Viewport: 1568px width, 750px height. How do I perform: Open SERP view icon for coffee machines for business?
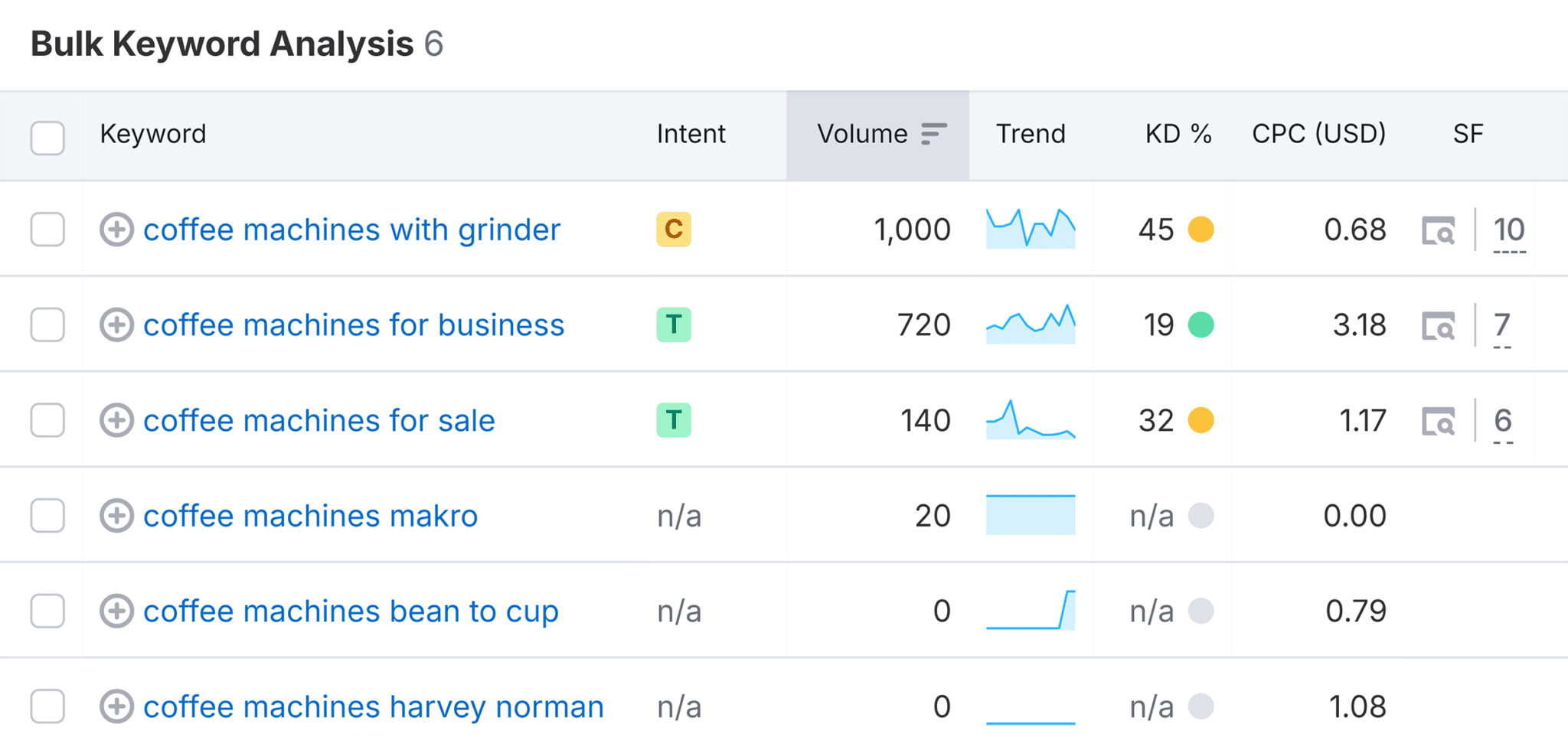(1439, 326)
